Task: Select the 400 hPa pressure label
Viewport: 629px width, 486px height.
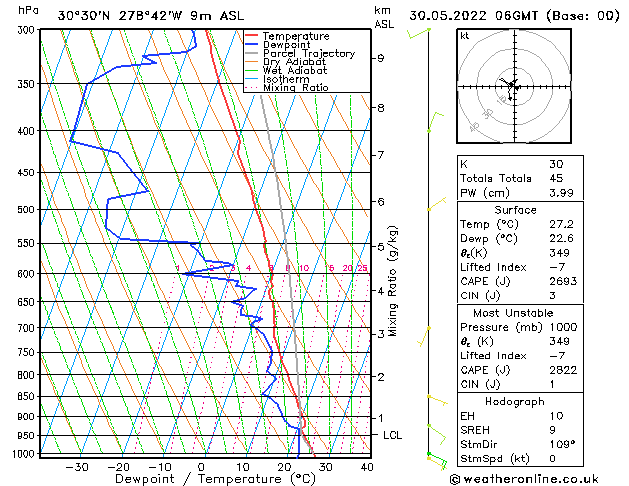Action: (28, 131)
